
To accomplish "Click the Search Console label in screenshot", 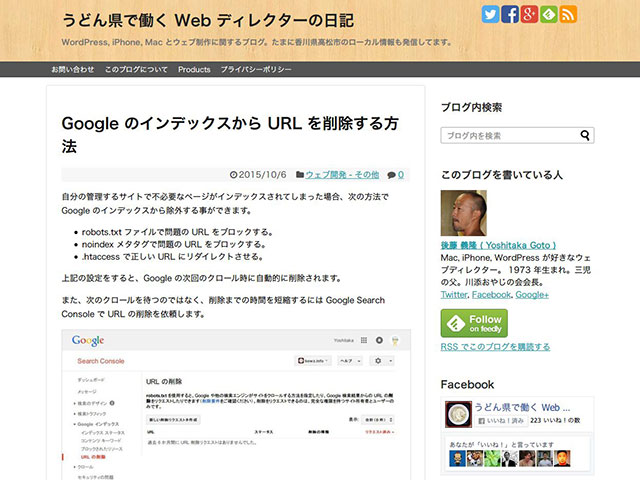I will tap(101, 361).
